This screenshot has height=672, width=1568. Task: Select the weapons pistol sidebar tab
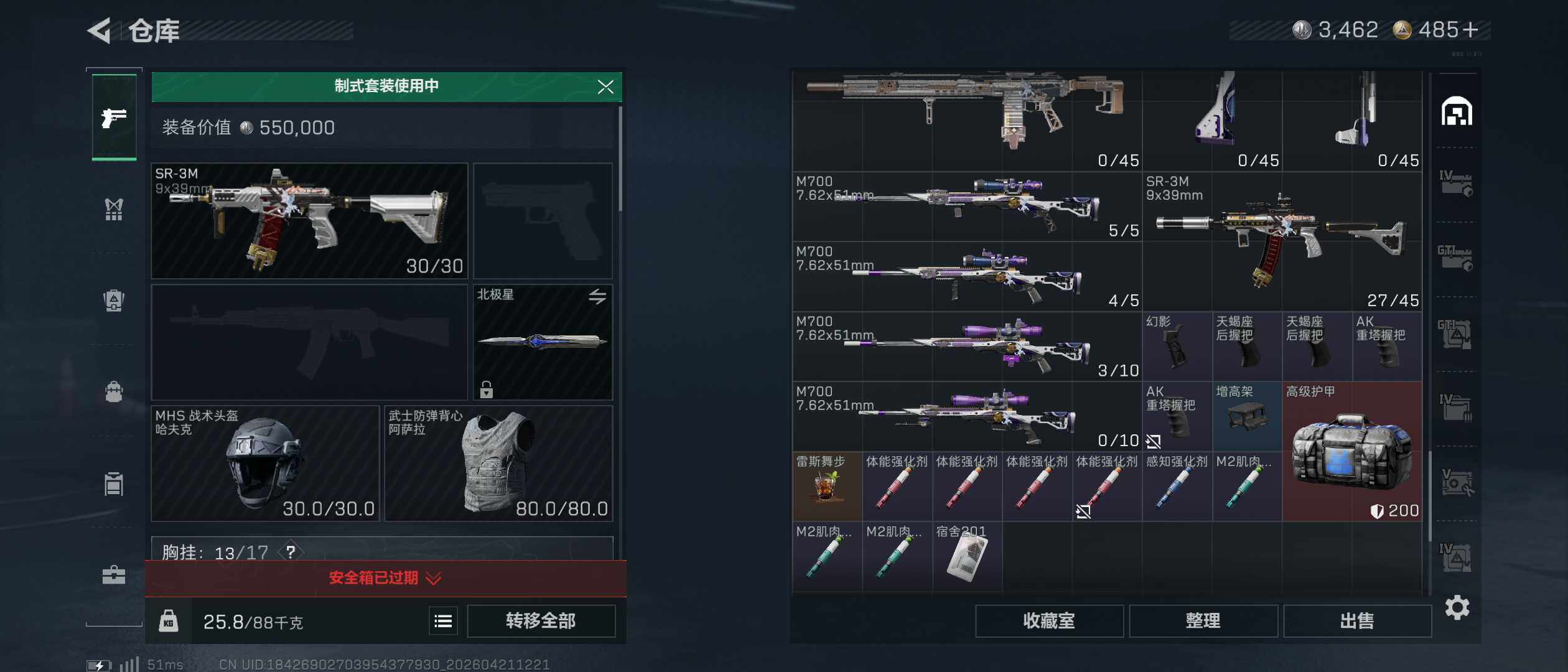click(x=114, y=117)
